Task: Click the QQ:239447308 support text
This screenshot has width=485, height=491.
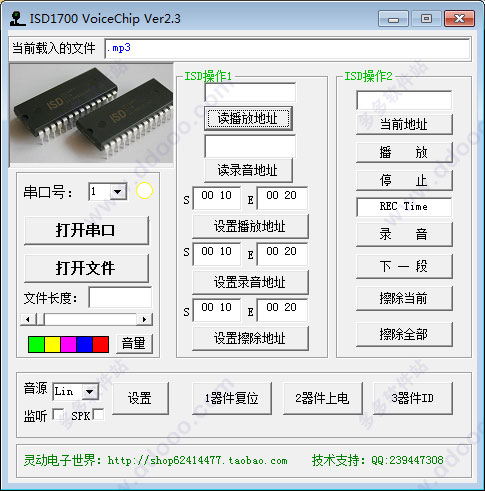Action: (407, 460)
